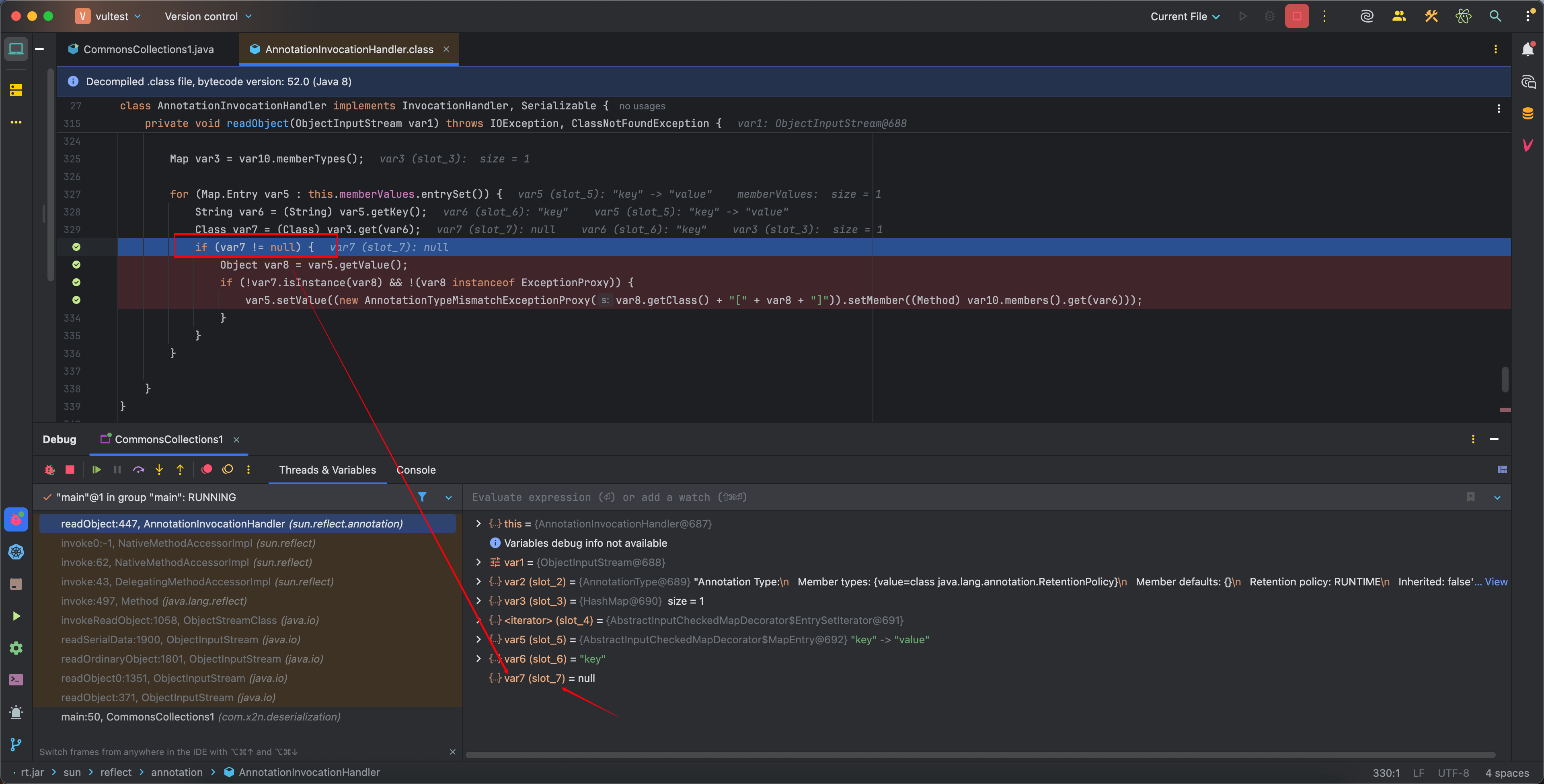Open Search Everywhere magnifier icon
This screenshot has width=1544, height=784.
pyautogui.click(x=1495, y=16)
